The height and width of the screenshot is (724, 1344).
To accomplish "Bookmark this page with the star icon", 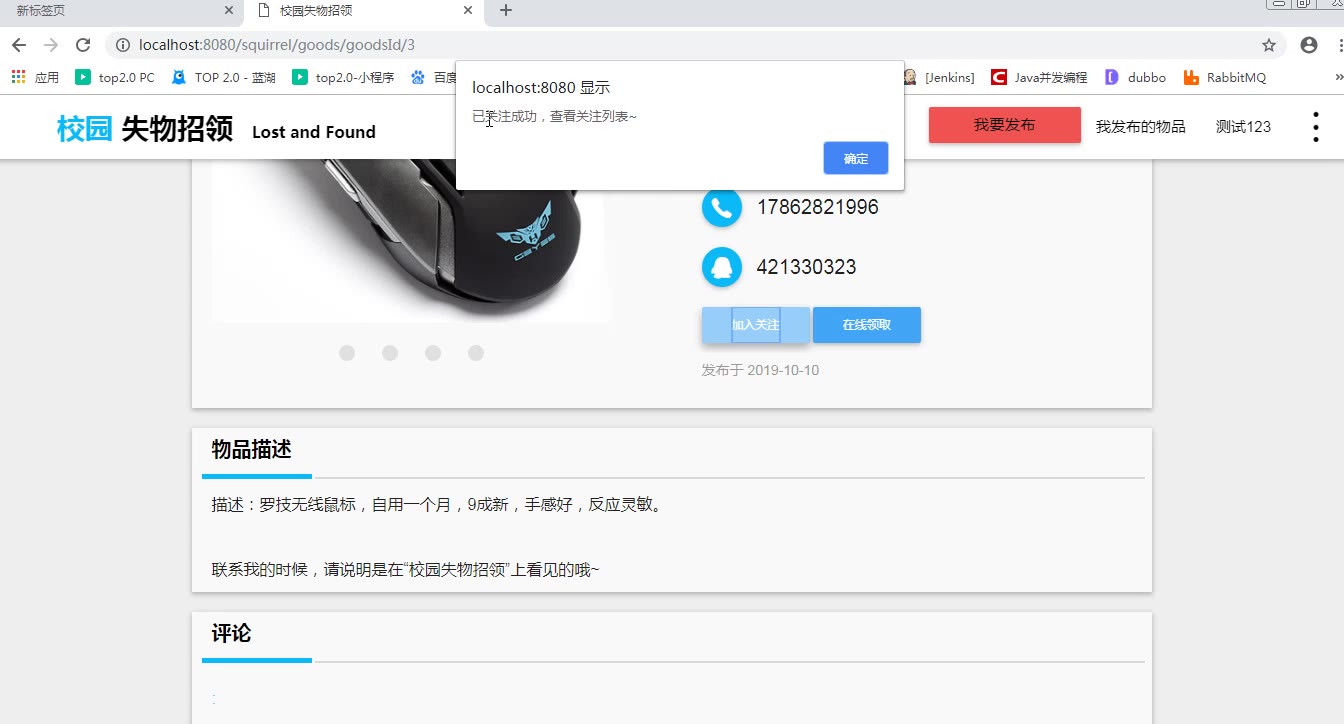I will pyautogui.click(x=1269, y=45).
